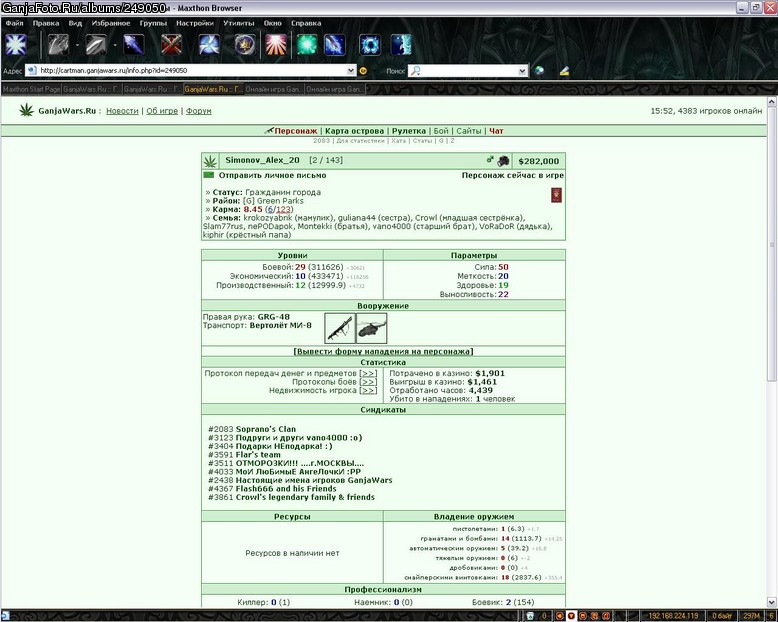Open dropdown arrow next to feather toolbar icon
This screenshot has width=778, height=622.
115,45
